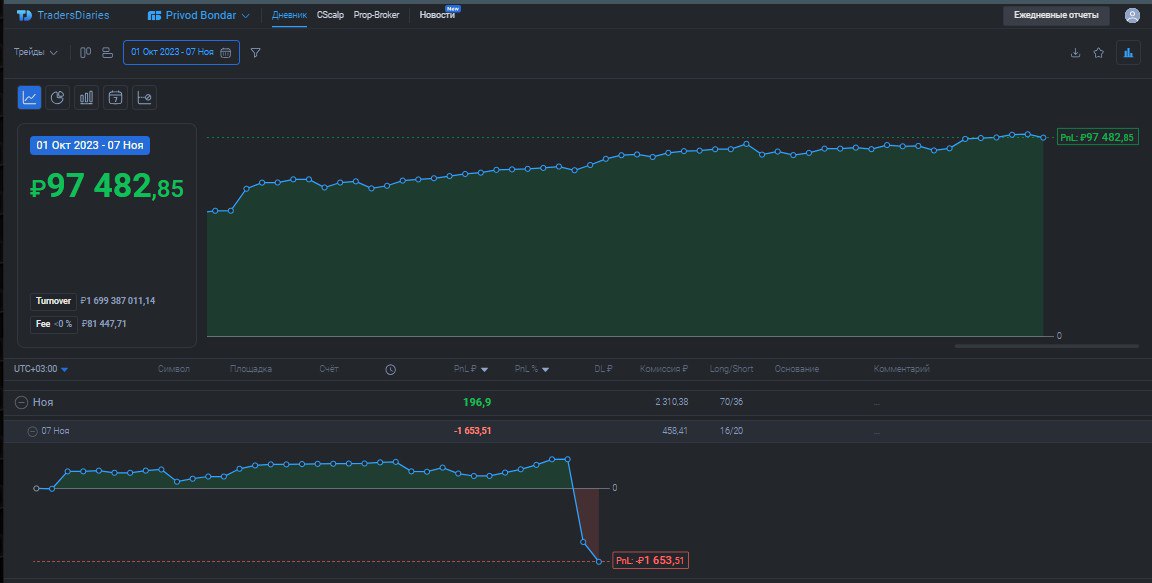Sort by the Символ column header
This screenshot has width=1152, height=583.
tap(174, 369)
